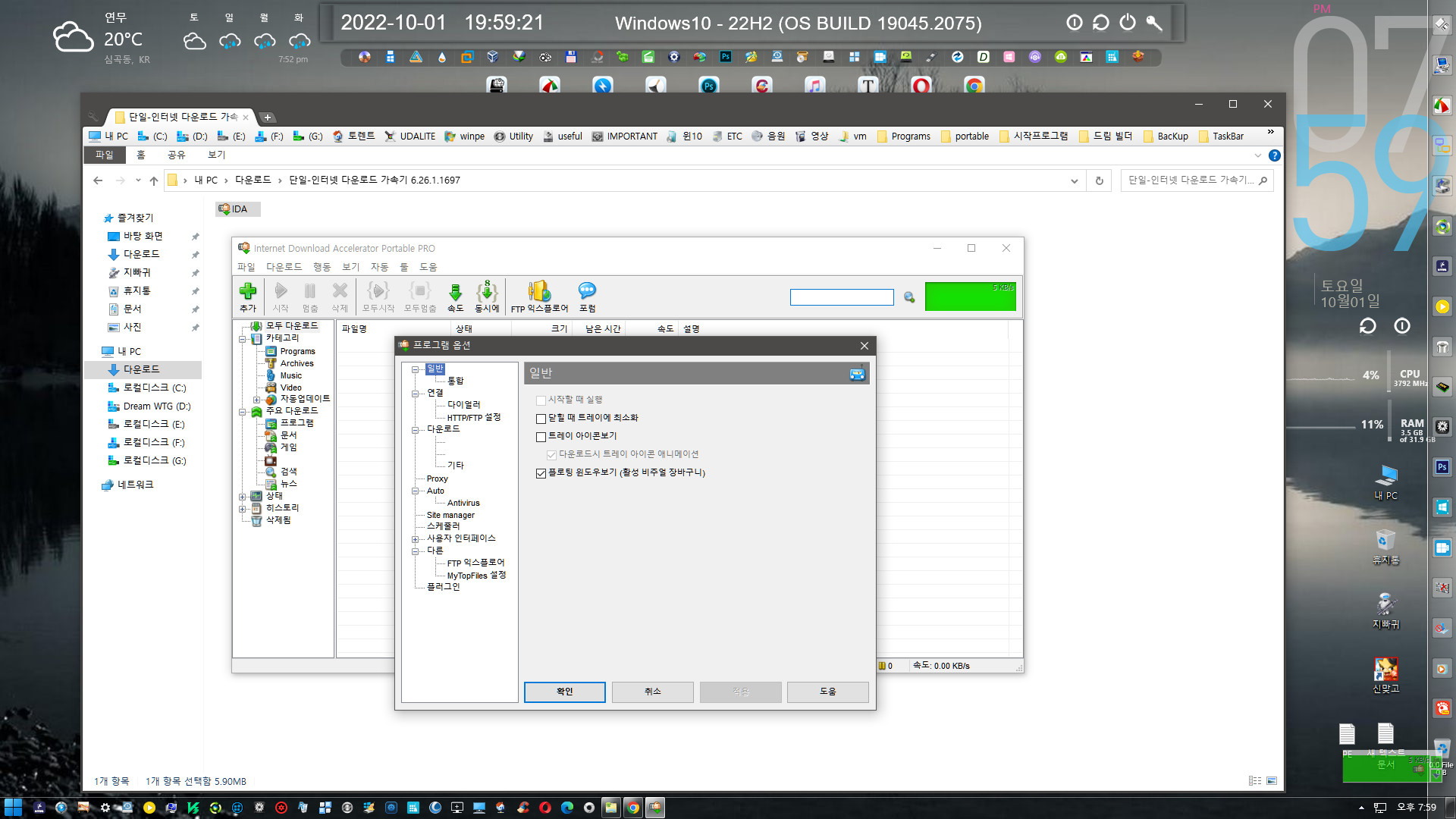
Task: Expand the Explorer address bar dropdown
Action: [1074, 180]
